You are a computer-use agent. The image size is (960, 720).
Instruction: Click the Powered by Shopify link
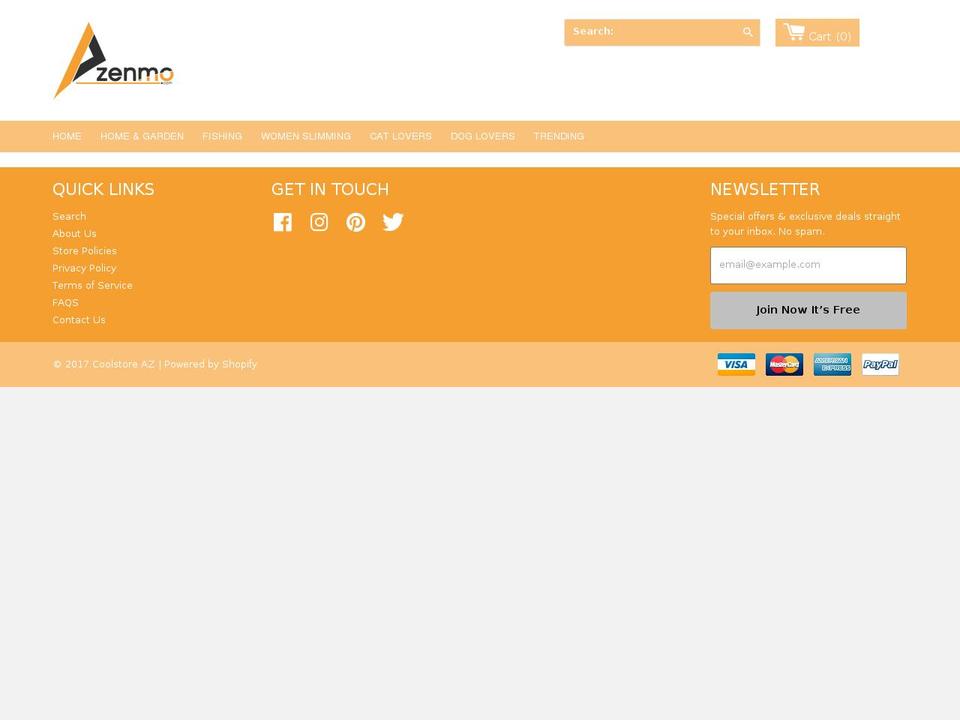coord(211,364)
